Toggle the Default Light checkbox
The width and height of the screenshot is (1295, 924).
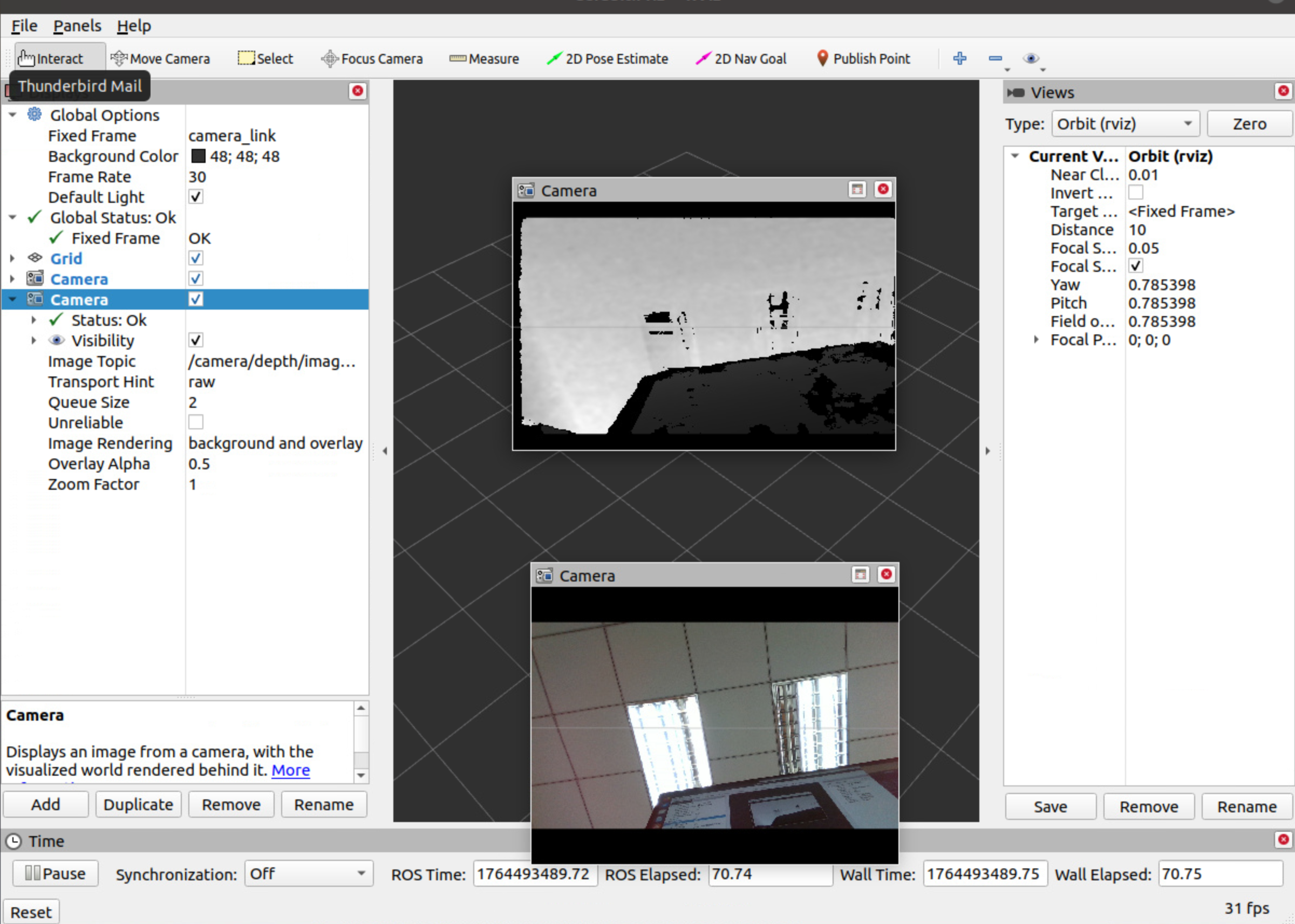click(196, 197)
